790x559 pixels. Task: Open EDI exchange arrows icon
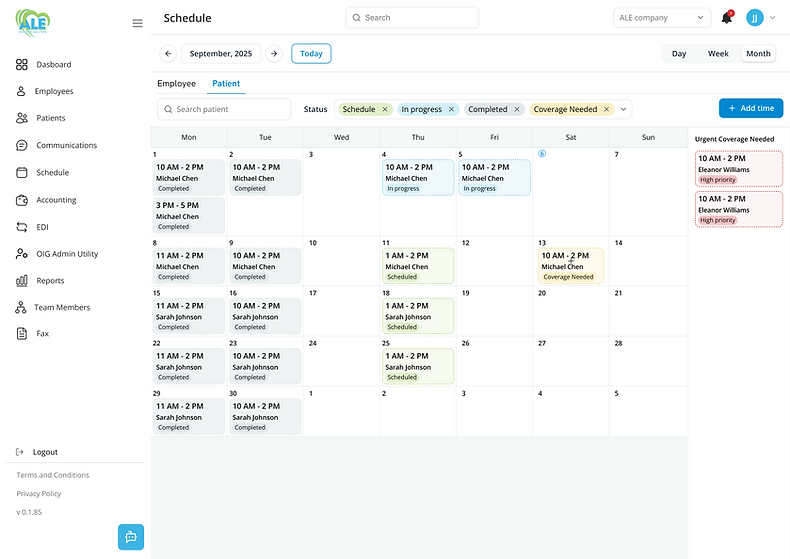[22, 227]
